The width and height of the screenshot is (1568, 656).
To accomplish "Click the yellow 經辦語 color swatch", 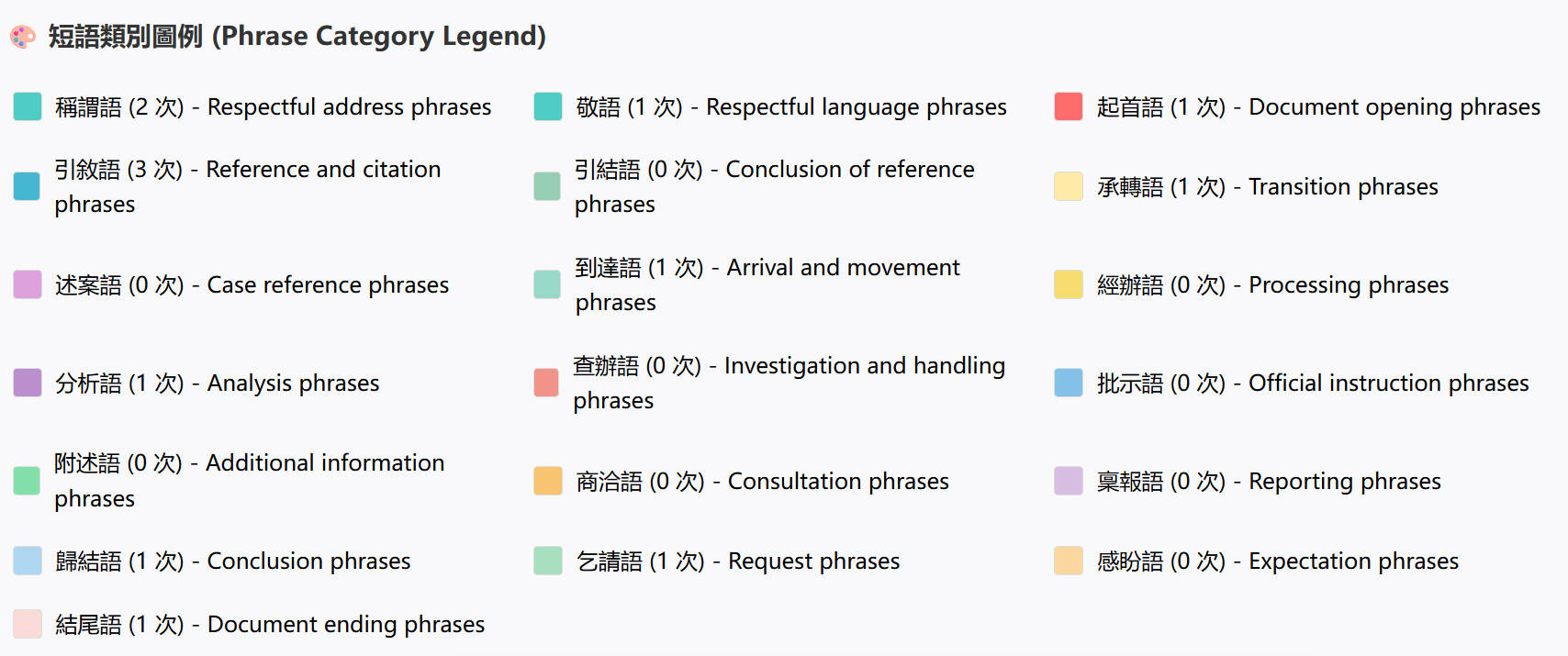I will (x=1069, y=284).
